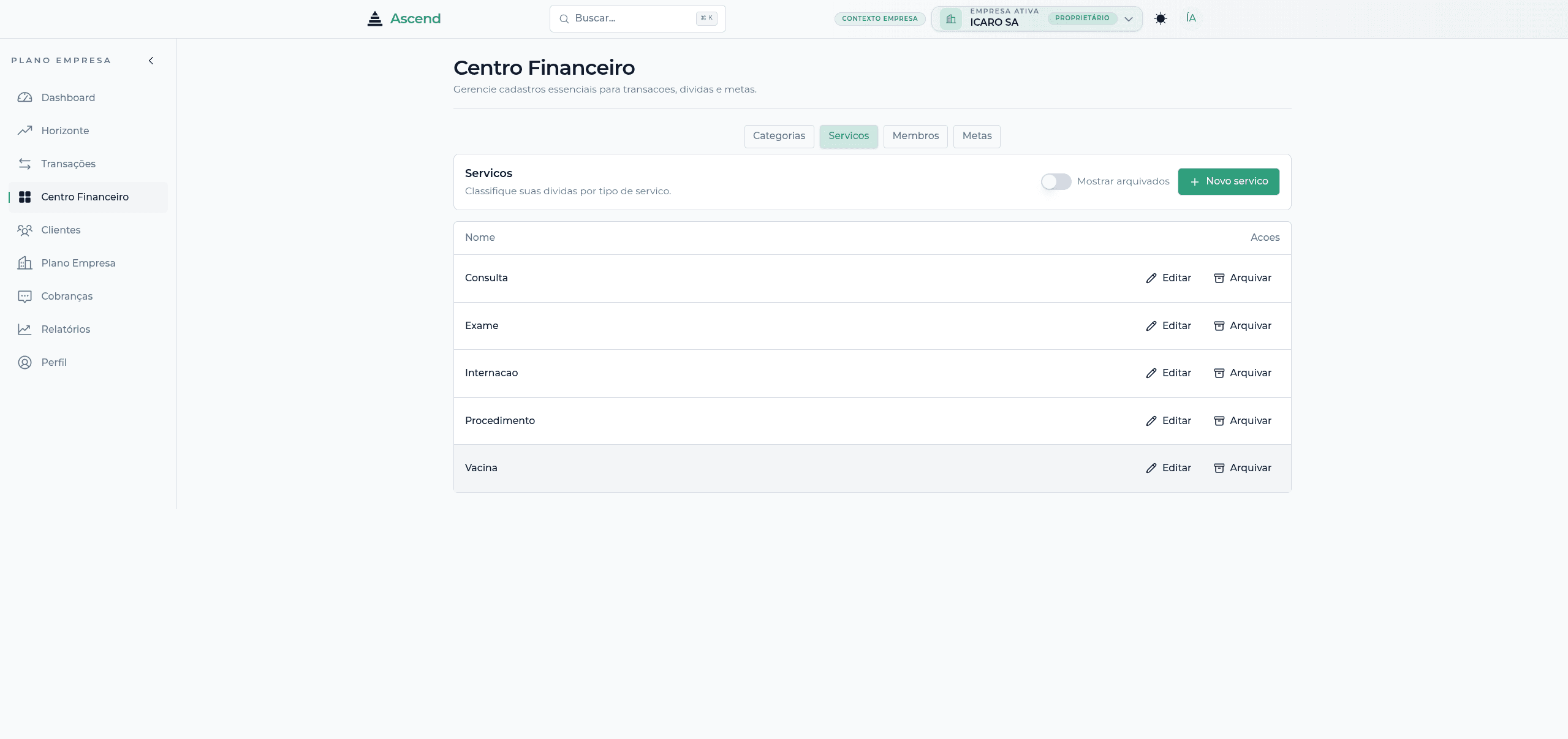This screenshot has width=1568, height=739.
Task: Open the user avatar menu labeled ÍA
Action: click(1191, 18)
